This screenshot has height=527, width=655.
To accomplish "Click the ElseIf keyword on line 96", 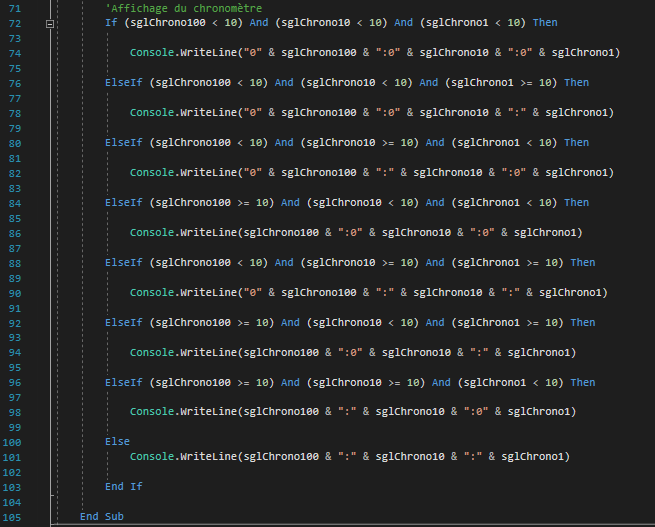I will (124, 383).
